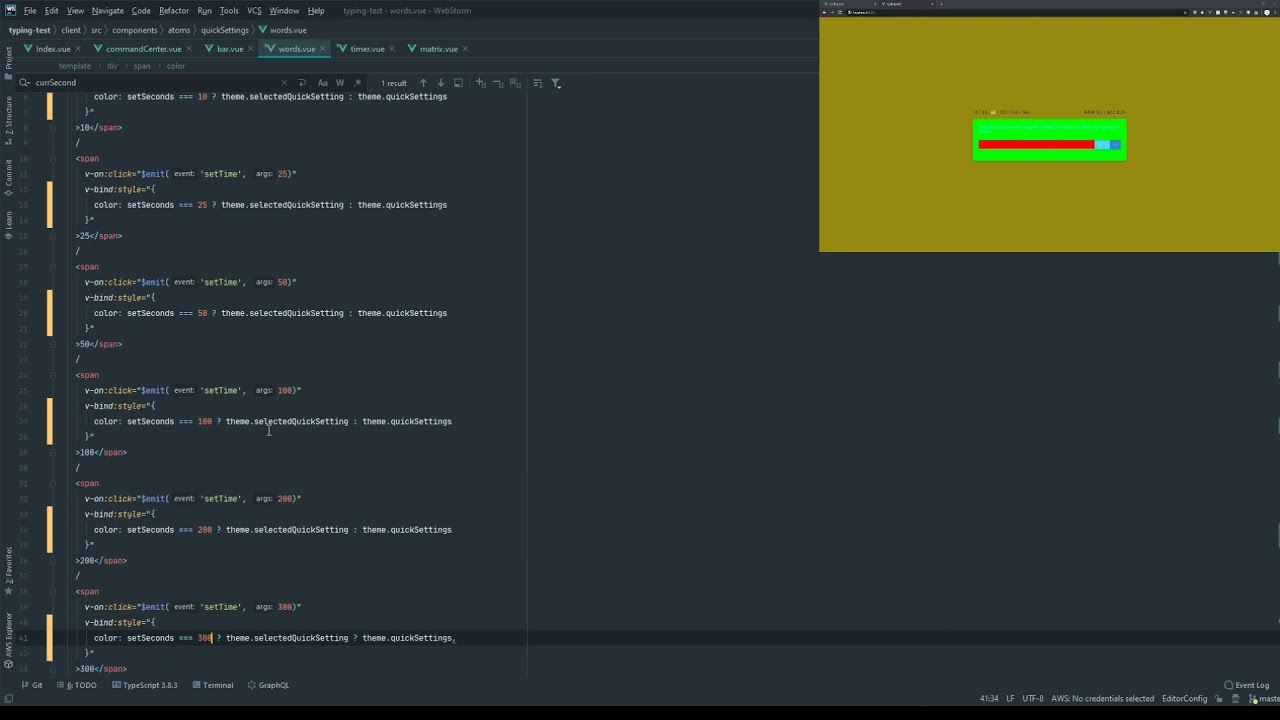The width and height of the screenshot is (1280, 720).
Task: Open the Git tool window
Action: (x=32, y=685)
